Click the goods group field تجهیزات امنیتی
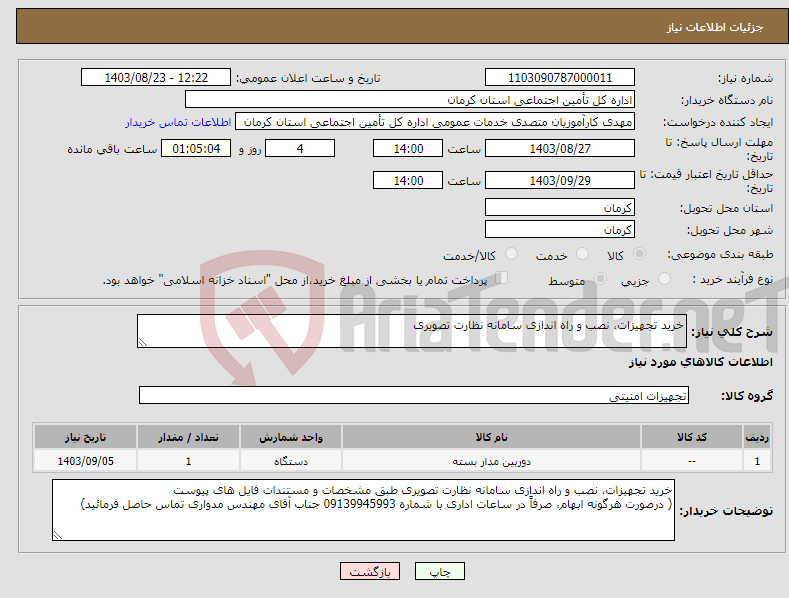 [x=414, y=396]
